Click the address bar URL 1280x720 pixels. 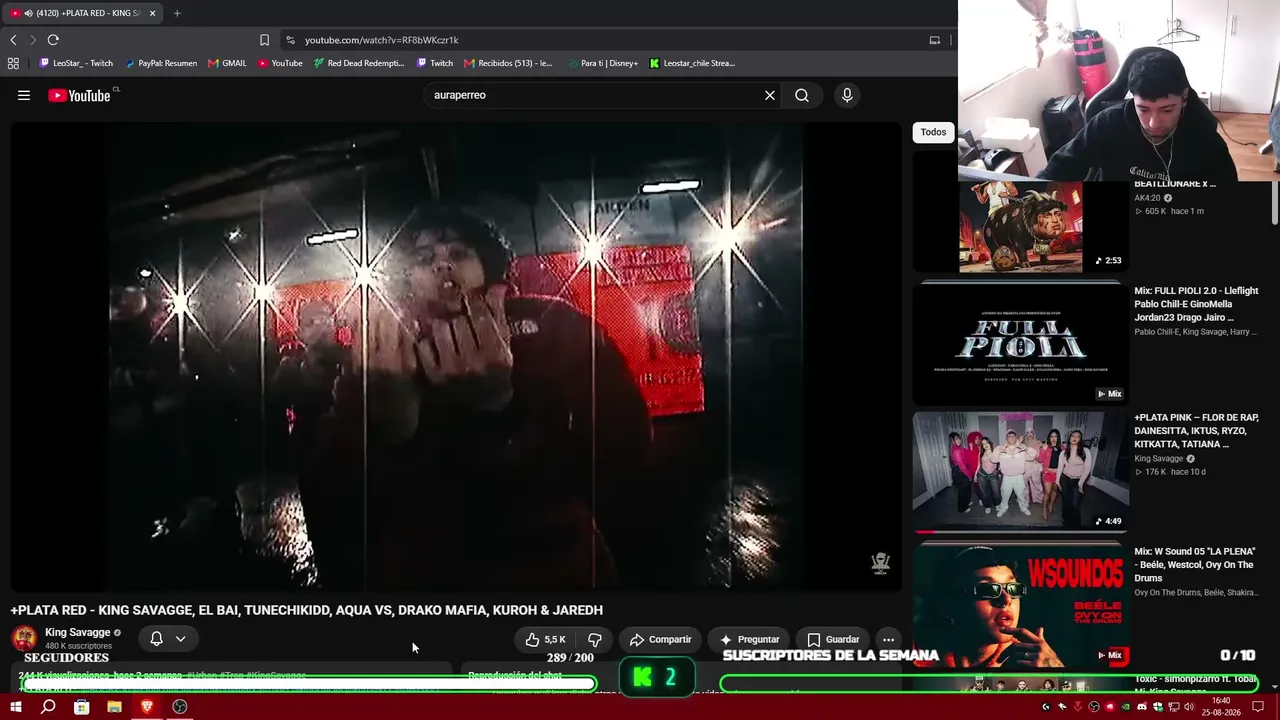pyautogui.click(x=381, y=40)
